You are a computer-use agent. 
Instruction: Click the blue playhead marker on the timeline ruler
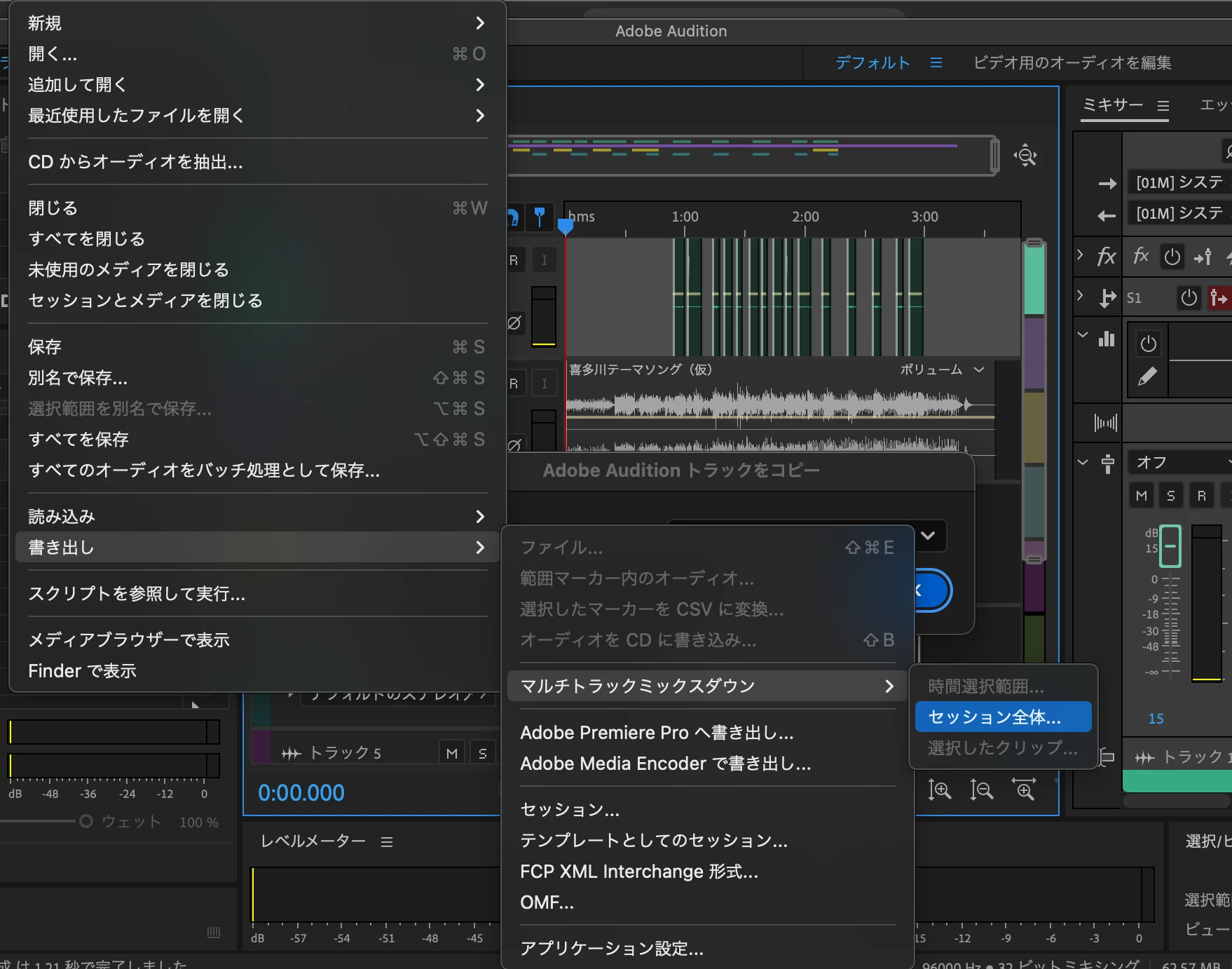[566, 226]
